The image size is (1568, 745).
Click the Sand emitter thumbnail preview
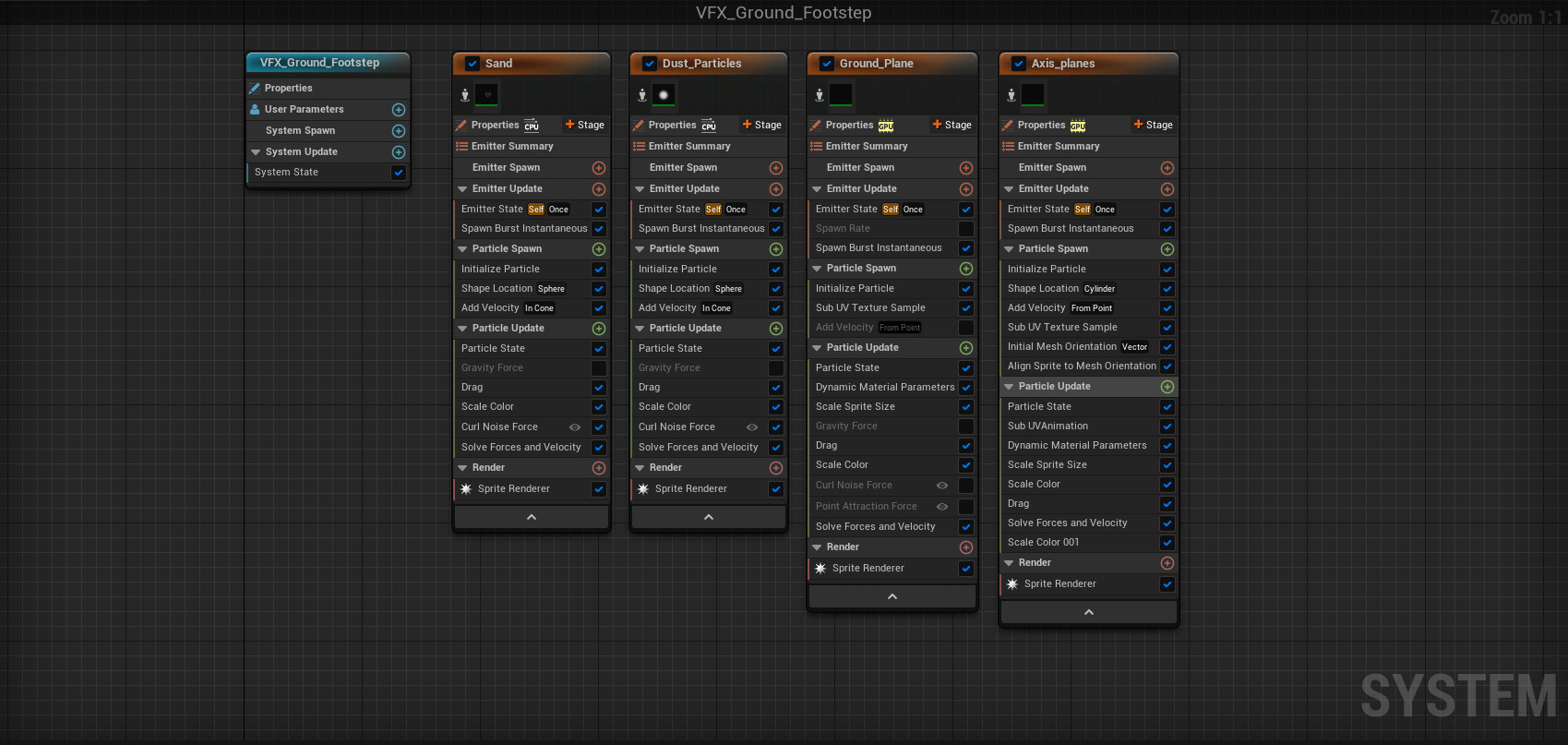point(487,94)
